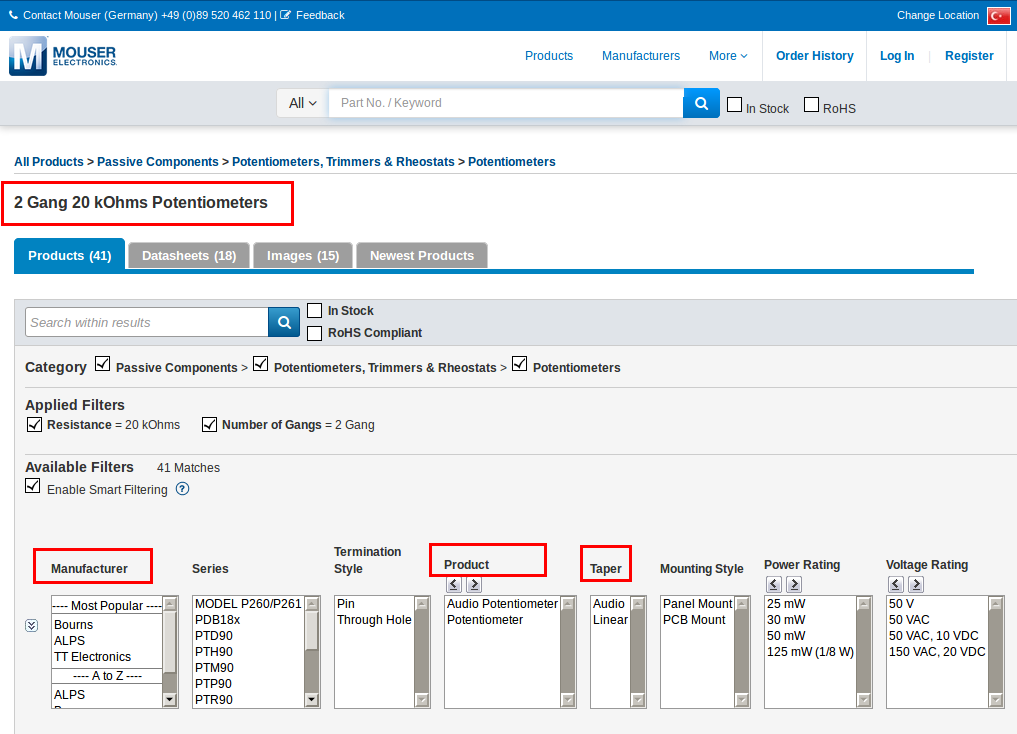Viewport: 1017px width, 734px height.
Task: Click the right arrow under Product filter
Action: (x=474, y=584)
